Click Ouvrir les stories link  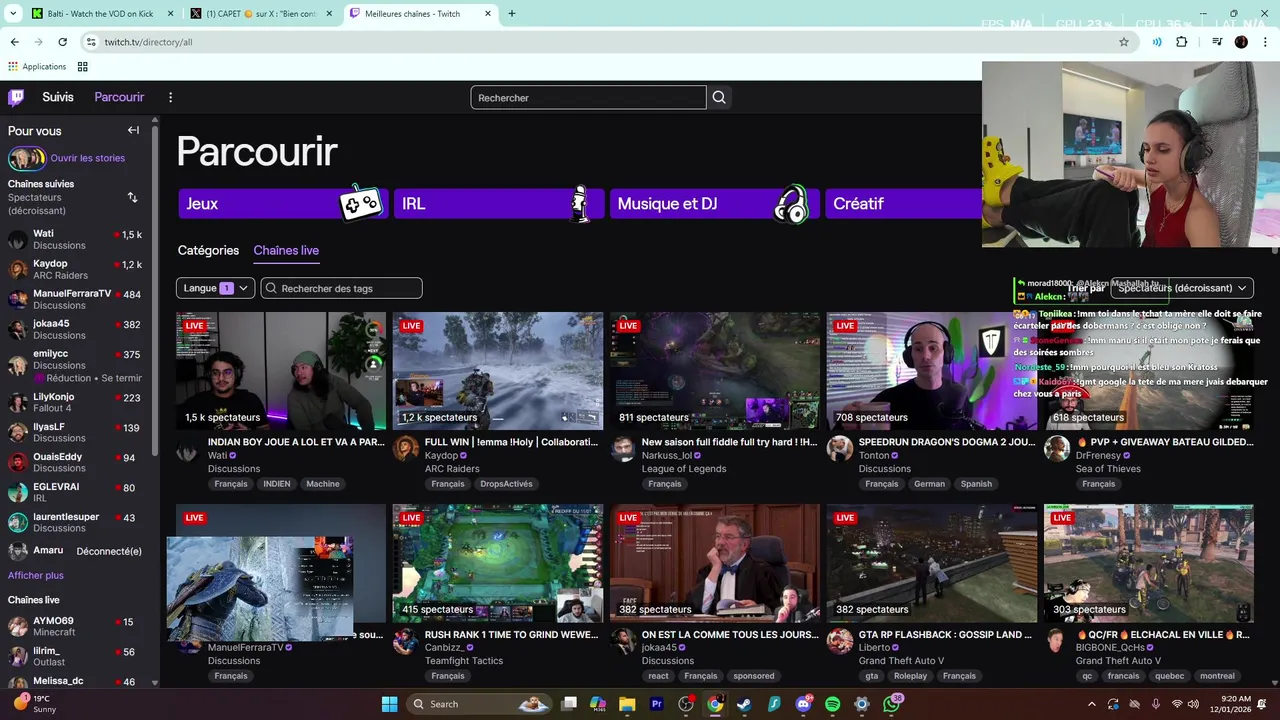click(88, 158)
